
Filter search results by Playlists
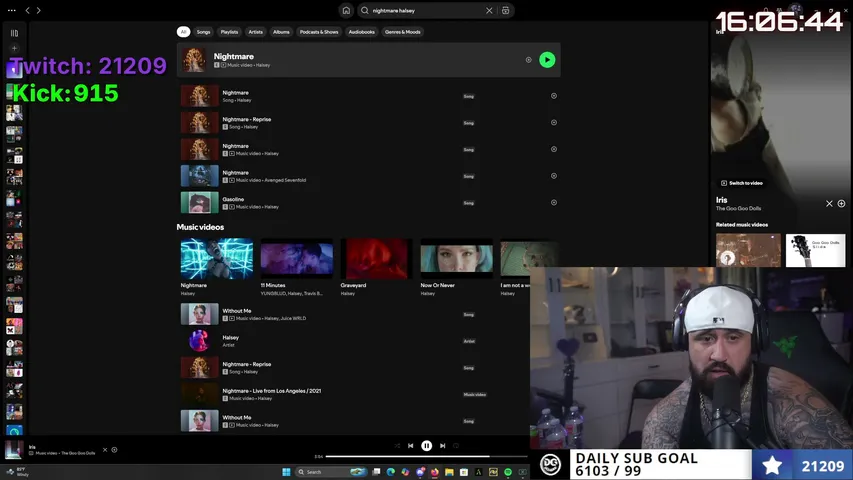(229, 32)
